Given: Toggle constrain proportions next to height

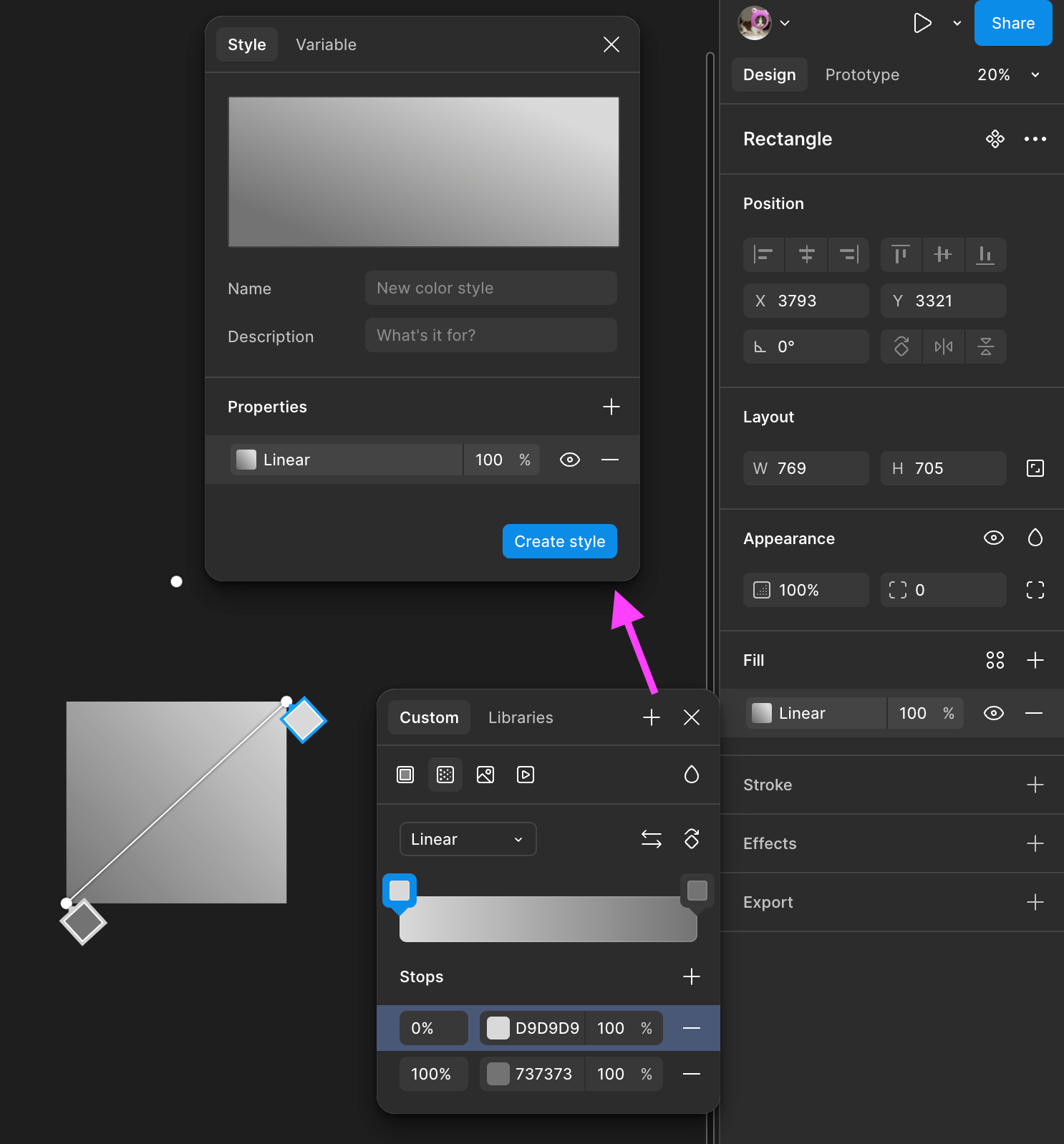Looking at the screenshot, I should coord(1035,468).
